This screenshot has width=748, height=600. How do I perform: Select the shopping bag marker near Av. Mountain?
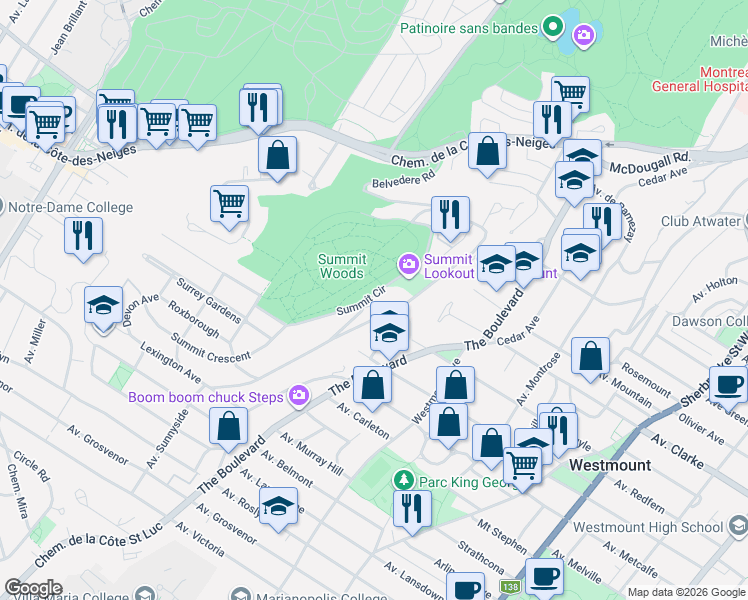pyautogui.click(x=591, y=356)
